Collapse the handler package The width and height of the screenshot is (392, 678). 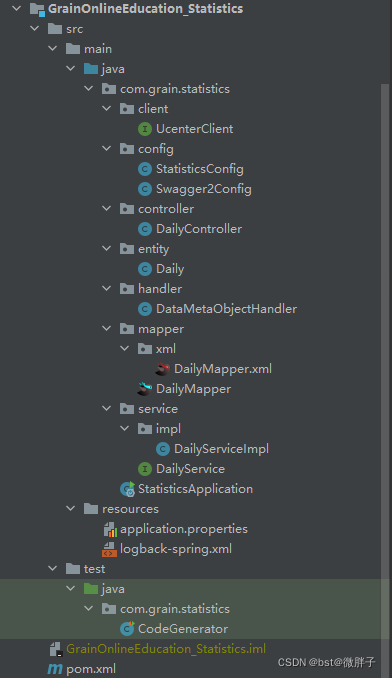pyautogui.click(x=106, y=288)
